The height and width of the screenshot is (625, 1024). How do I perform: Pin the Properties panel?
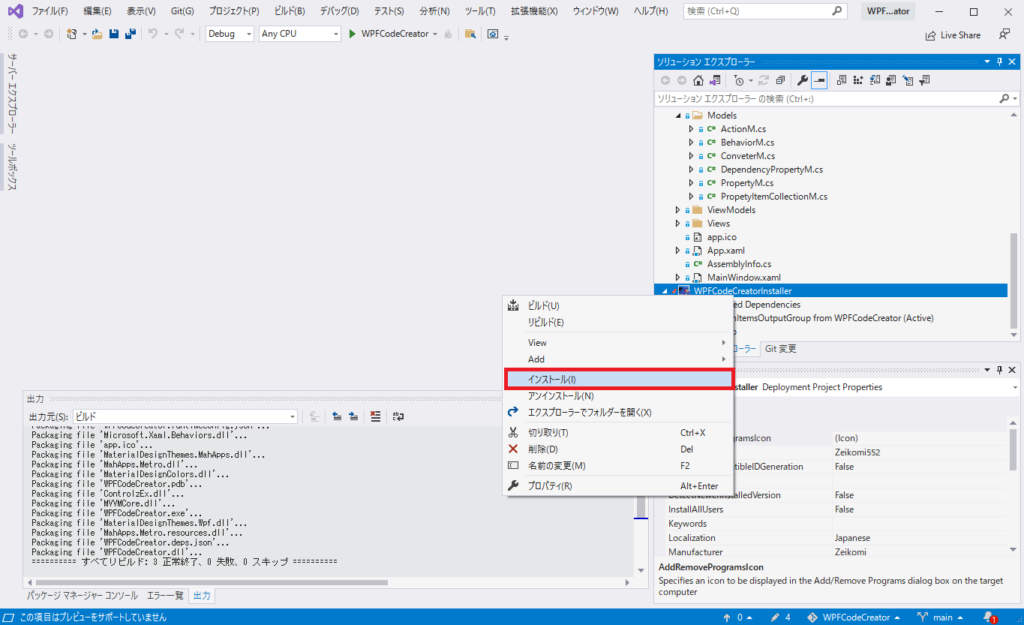[x=999, y=370]
